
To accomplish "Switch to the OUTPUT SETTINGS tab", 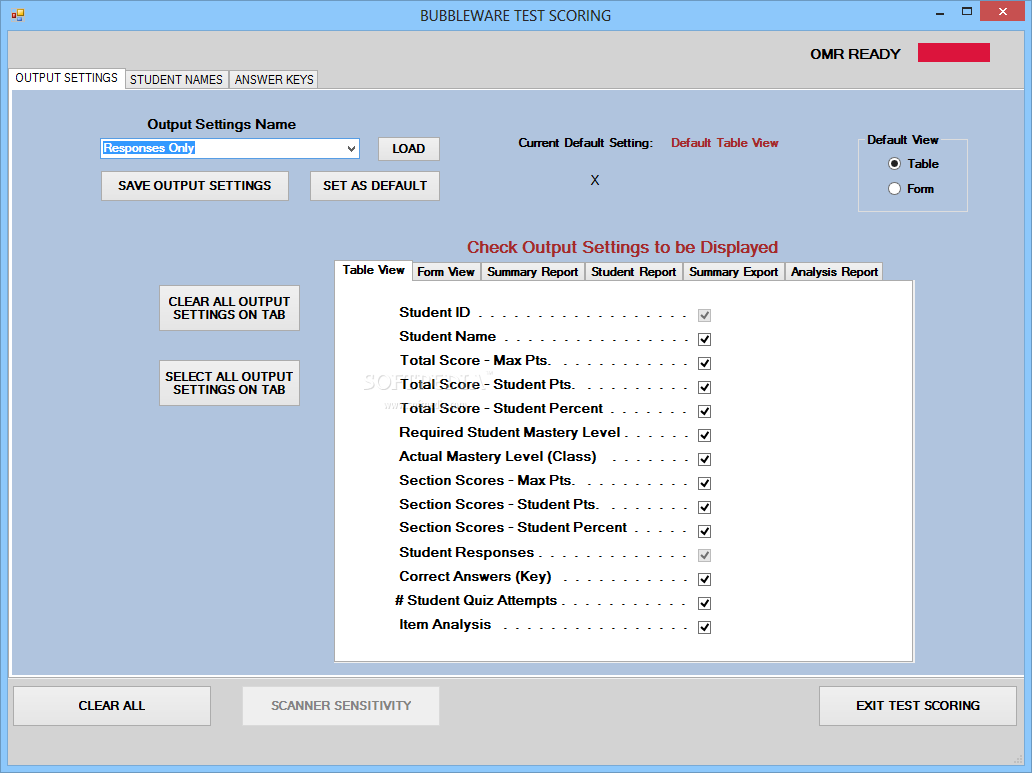I will coord(66,78).
